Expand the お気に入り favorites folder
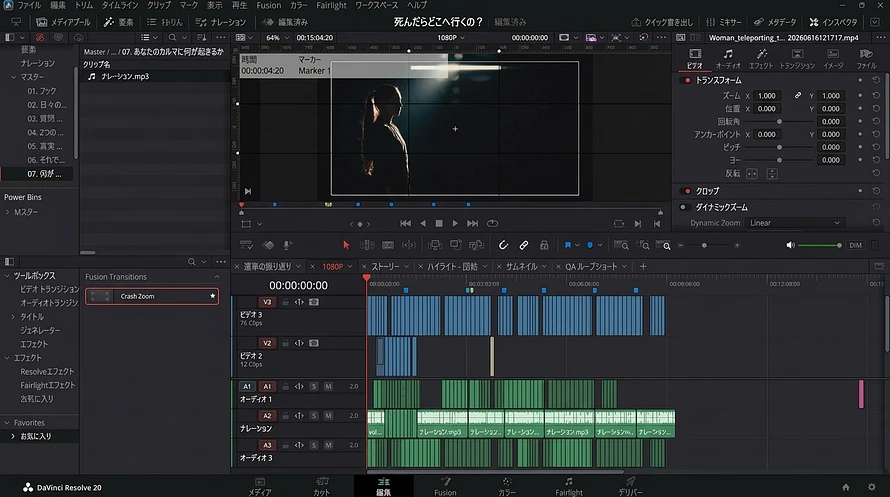The height and width of the screenshot is (497, 890). [13, 436]
